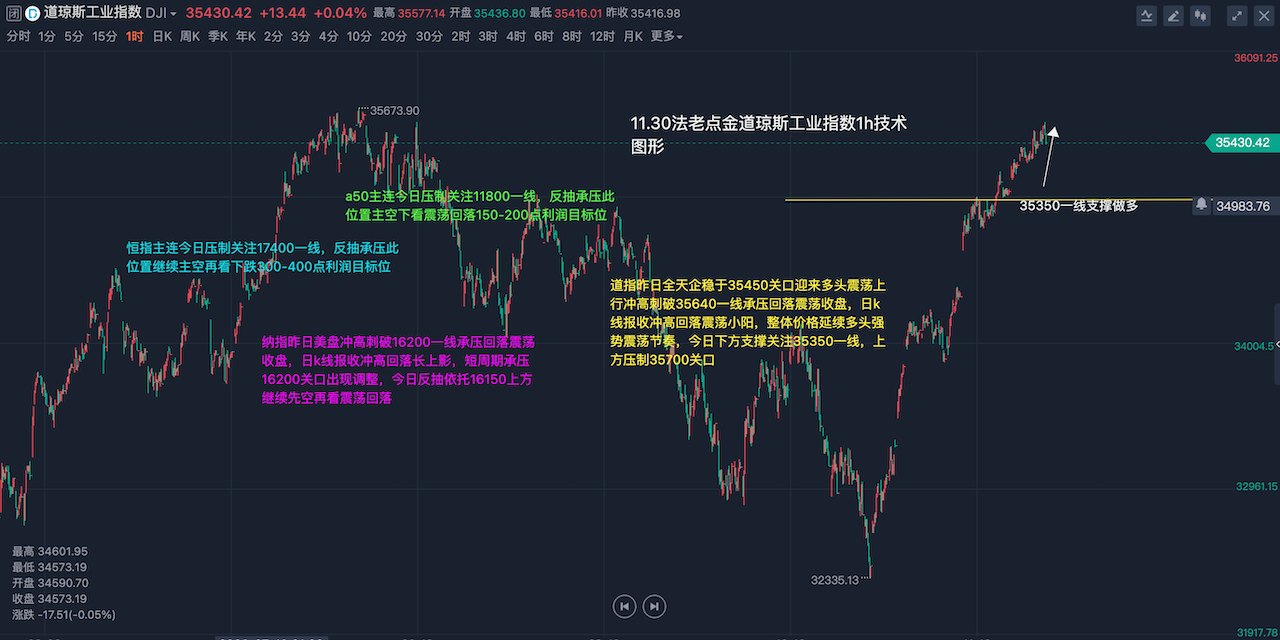
Task: Select the 周K weekly interval
Action: click(x=189, y=36)
